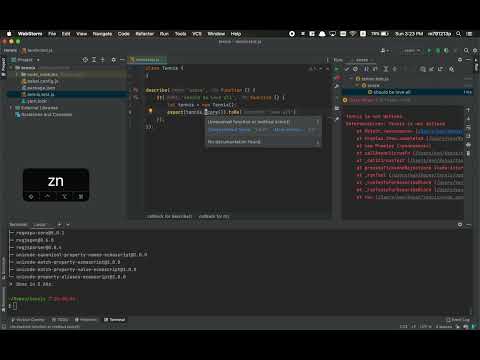The width and height of the screenshot is (480, 360).
Task: Open the Navigate menu
Action: coord(102,34)
